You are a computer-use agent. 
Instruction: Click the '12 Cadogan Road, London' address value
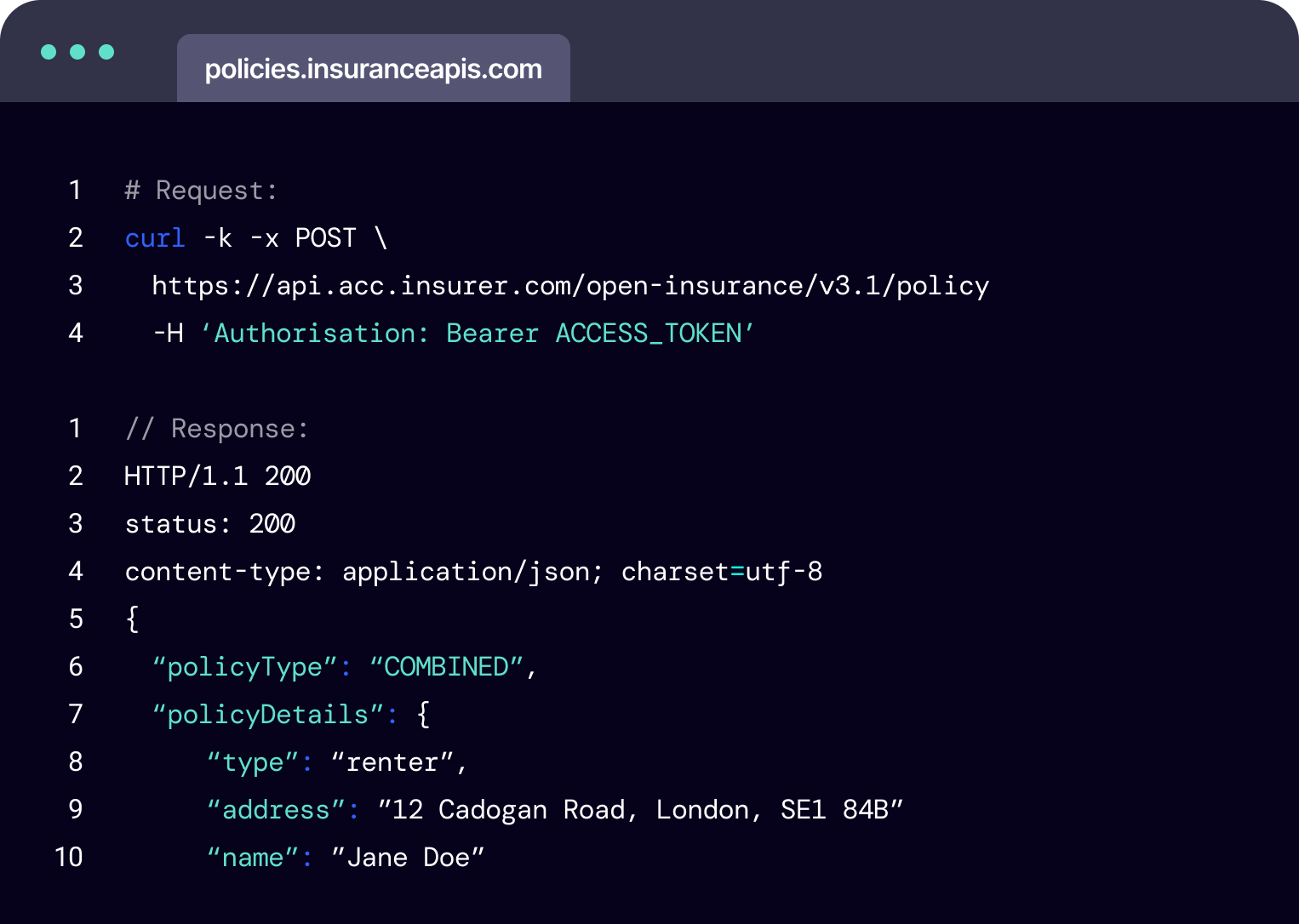(x=640, y=810)
